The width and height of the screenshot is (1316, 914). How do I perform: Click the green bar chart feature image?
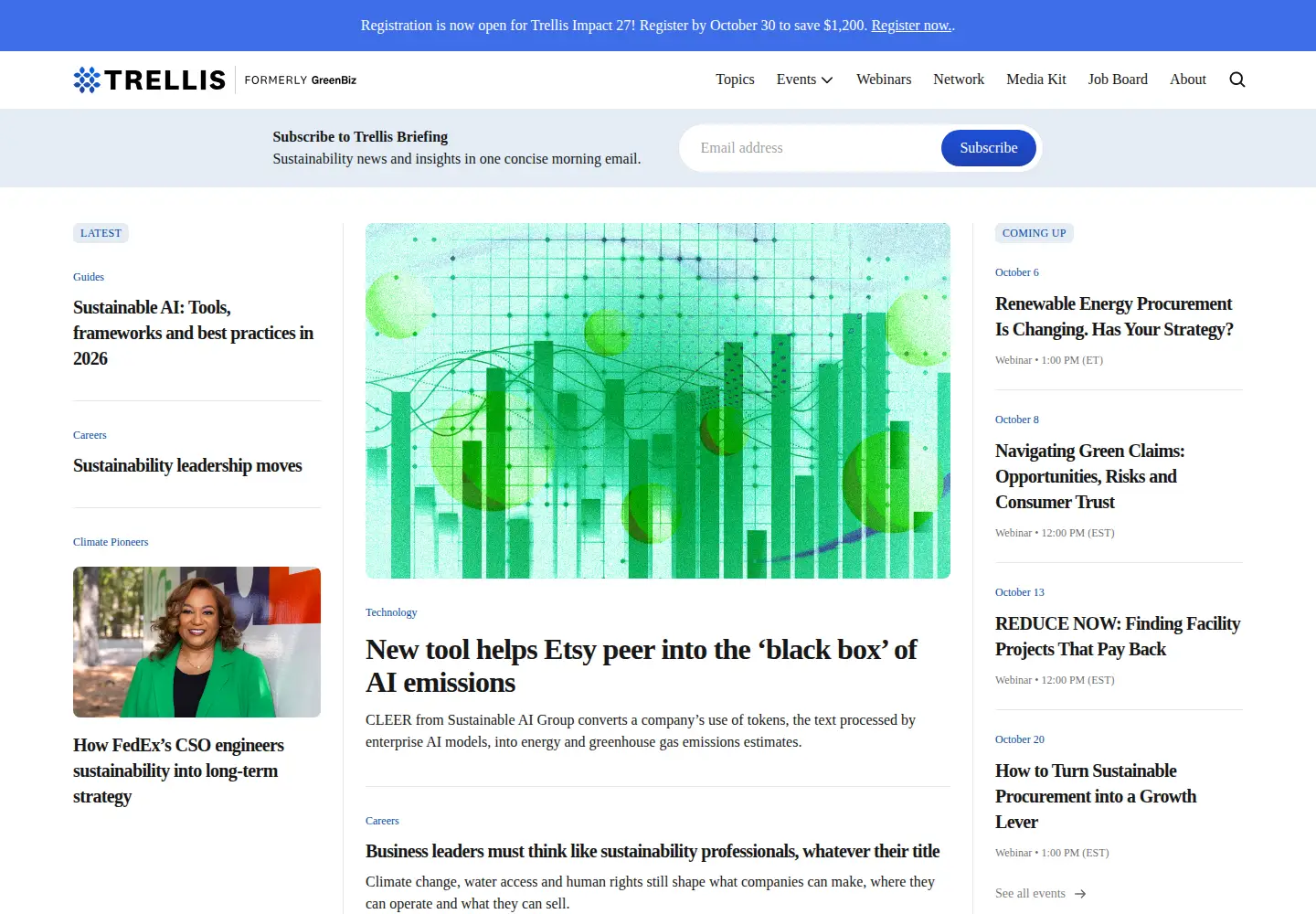(658, 400)
